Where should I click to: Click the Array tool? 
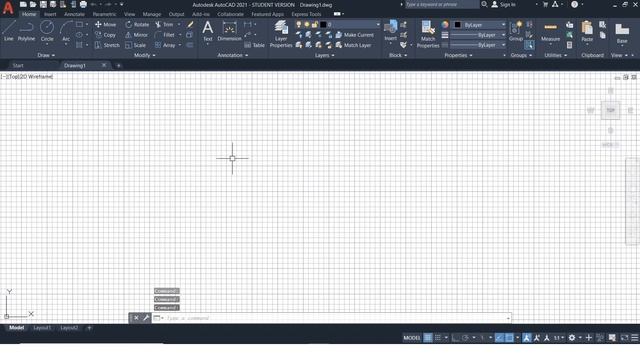pos(165,45)
